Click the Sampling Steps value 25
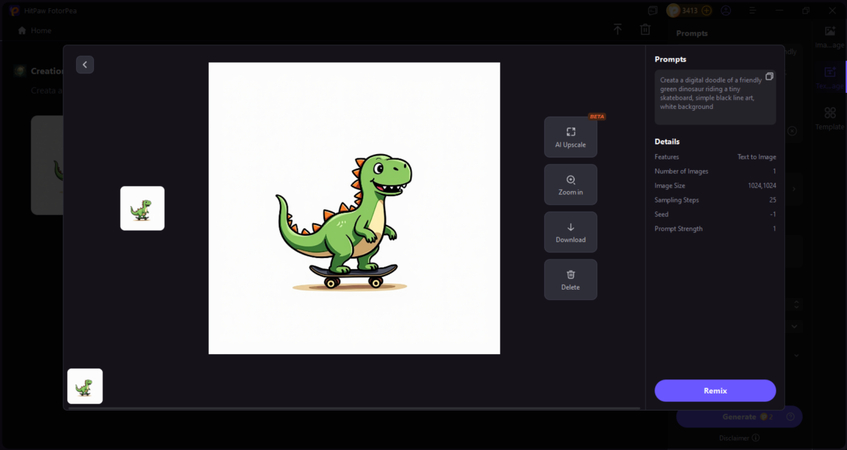Viewport: 847px width, 450px height. coord(772,200)
